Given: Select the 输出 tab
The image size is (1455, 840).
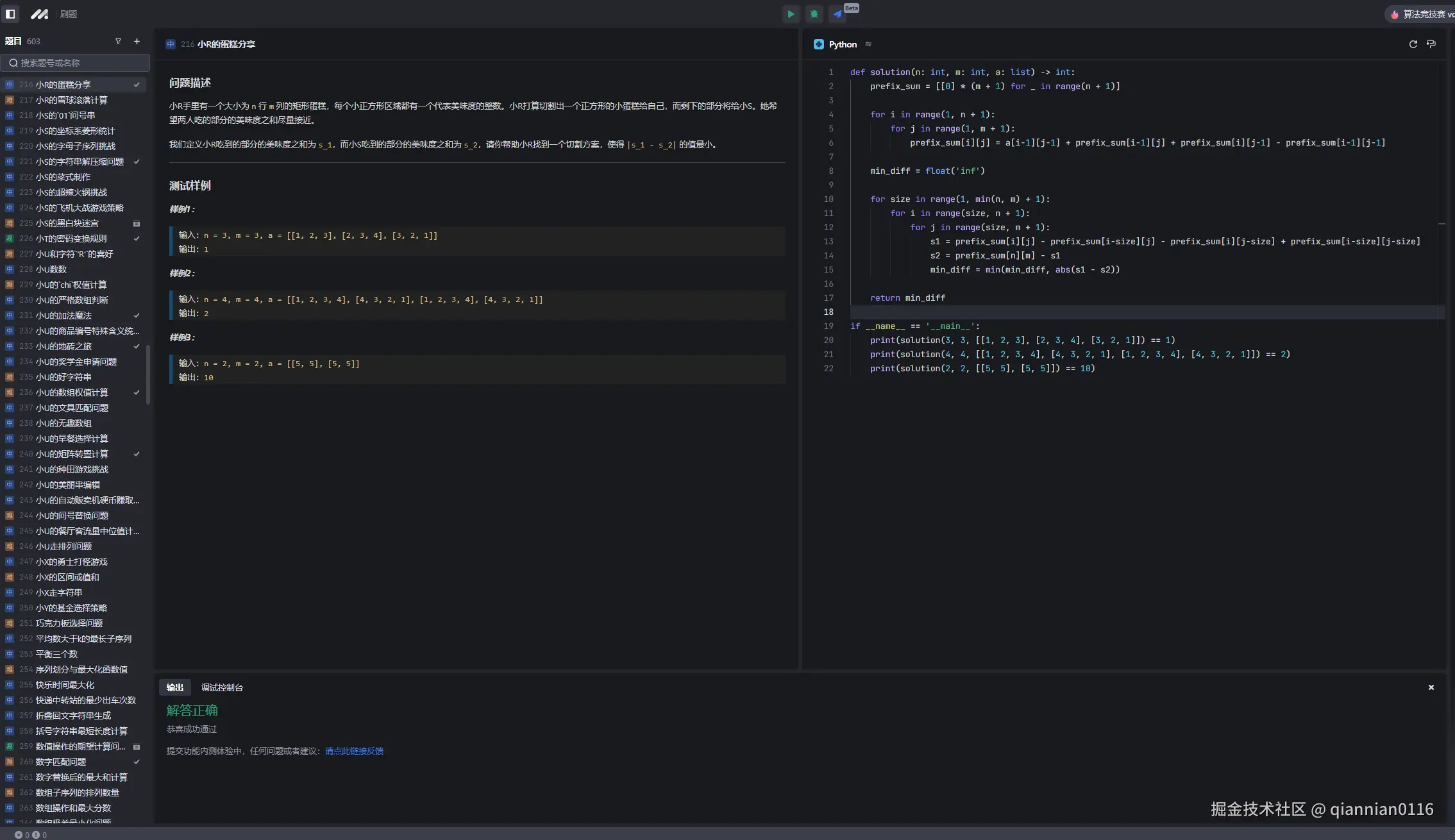Looking at the screenshot, I should pyautogui.click(x=174, y=687).
